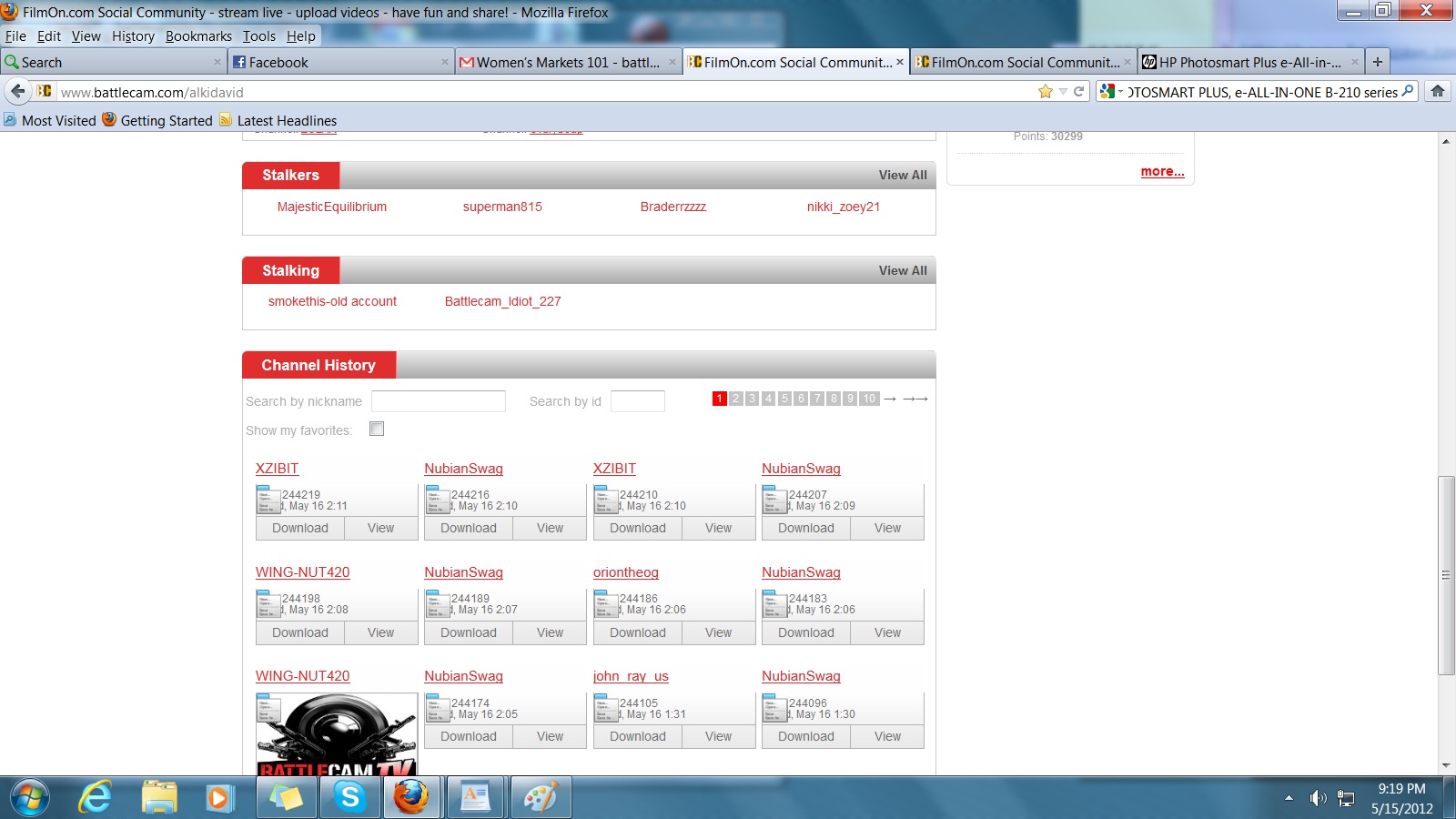Bookmark this page with the star icon

point(1046,91)
